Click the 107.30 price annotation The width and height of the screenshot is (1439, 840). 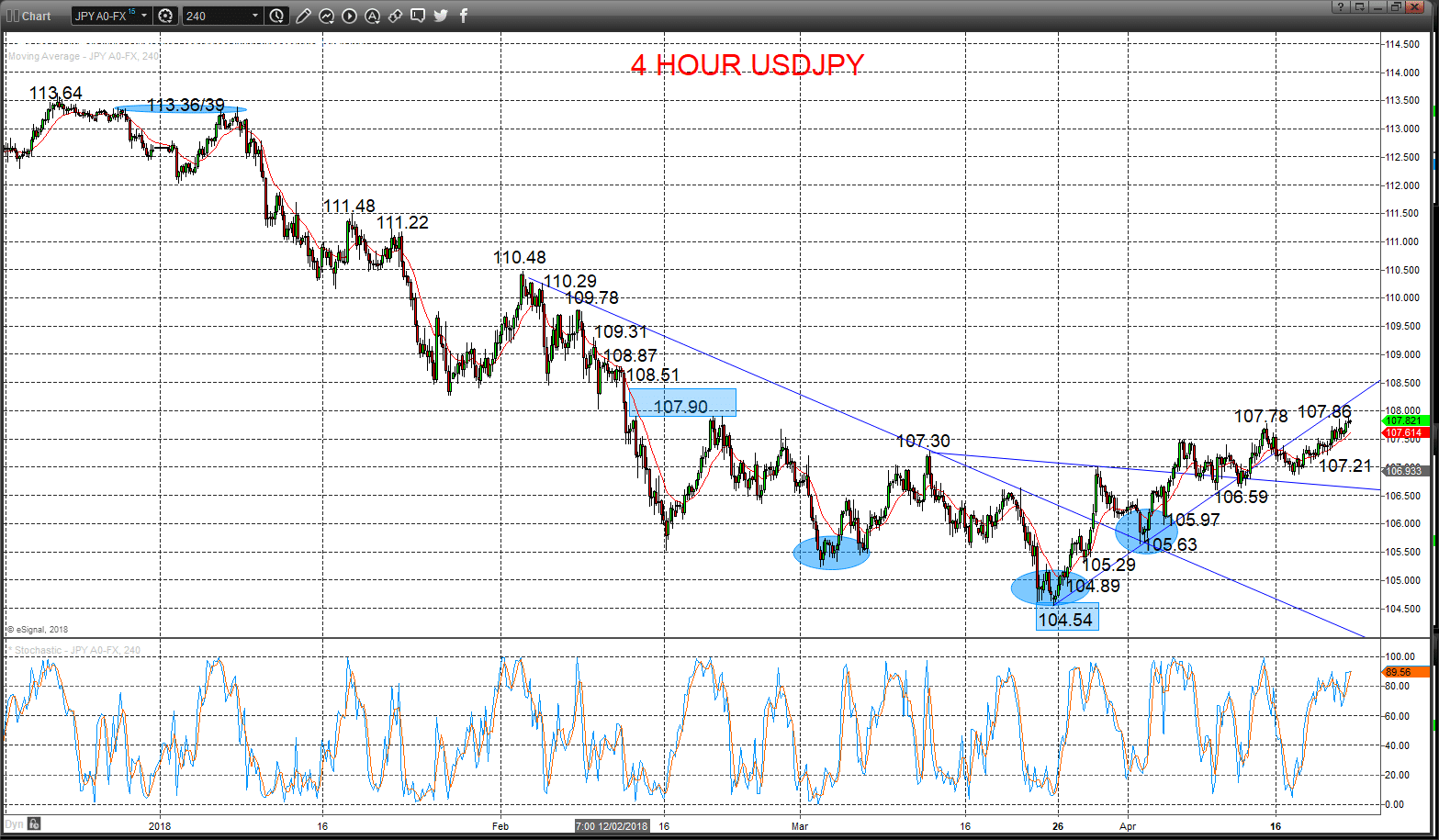[x=924, y=442]
